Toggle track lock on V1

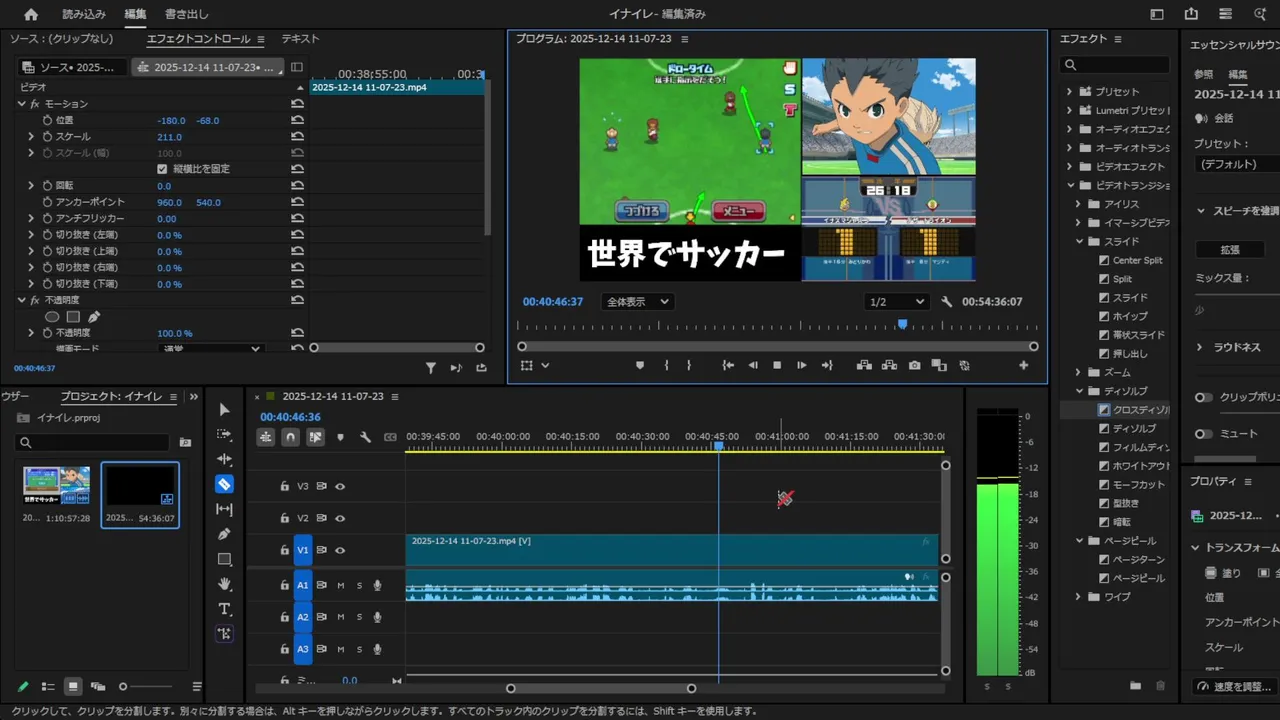coord(285,551)
